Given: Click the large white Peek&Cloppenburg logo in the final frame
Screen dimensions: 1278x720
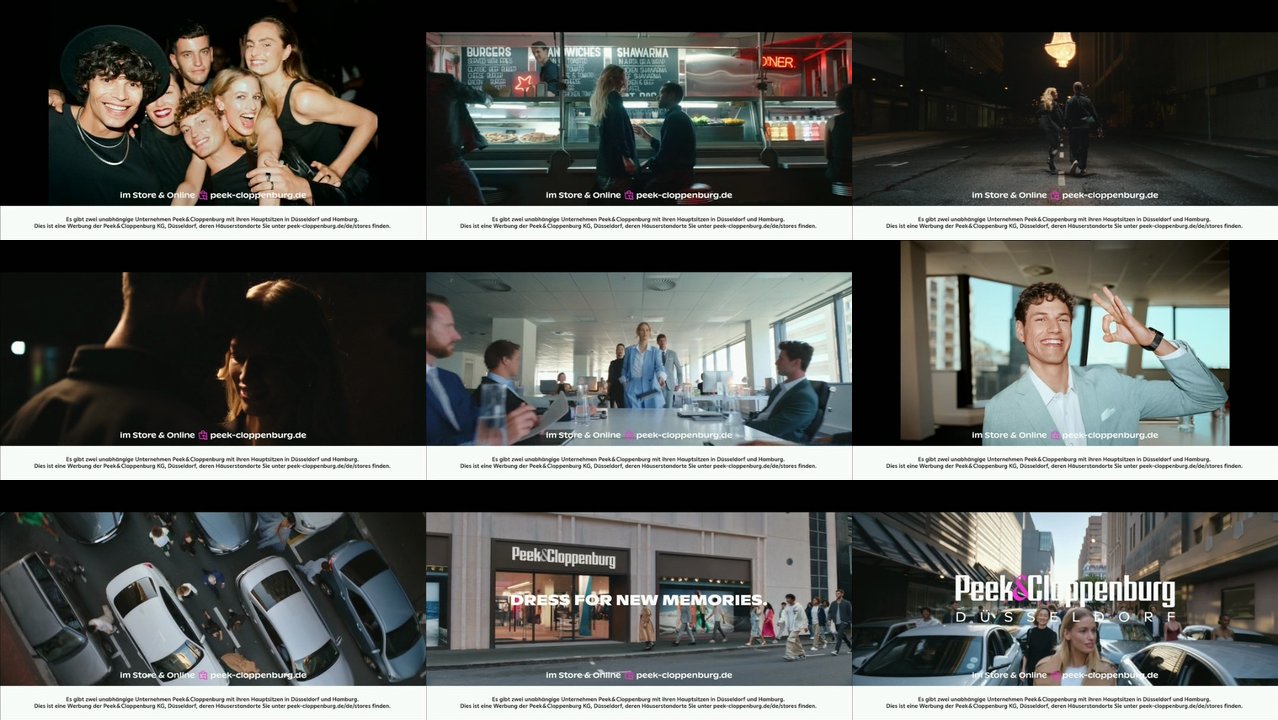Looking at the screenshot, I should [x=1064, y=589].
